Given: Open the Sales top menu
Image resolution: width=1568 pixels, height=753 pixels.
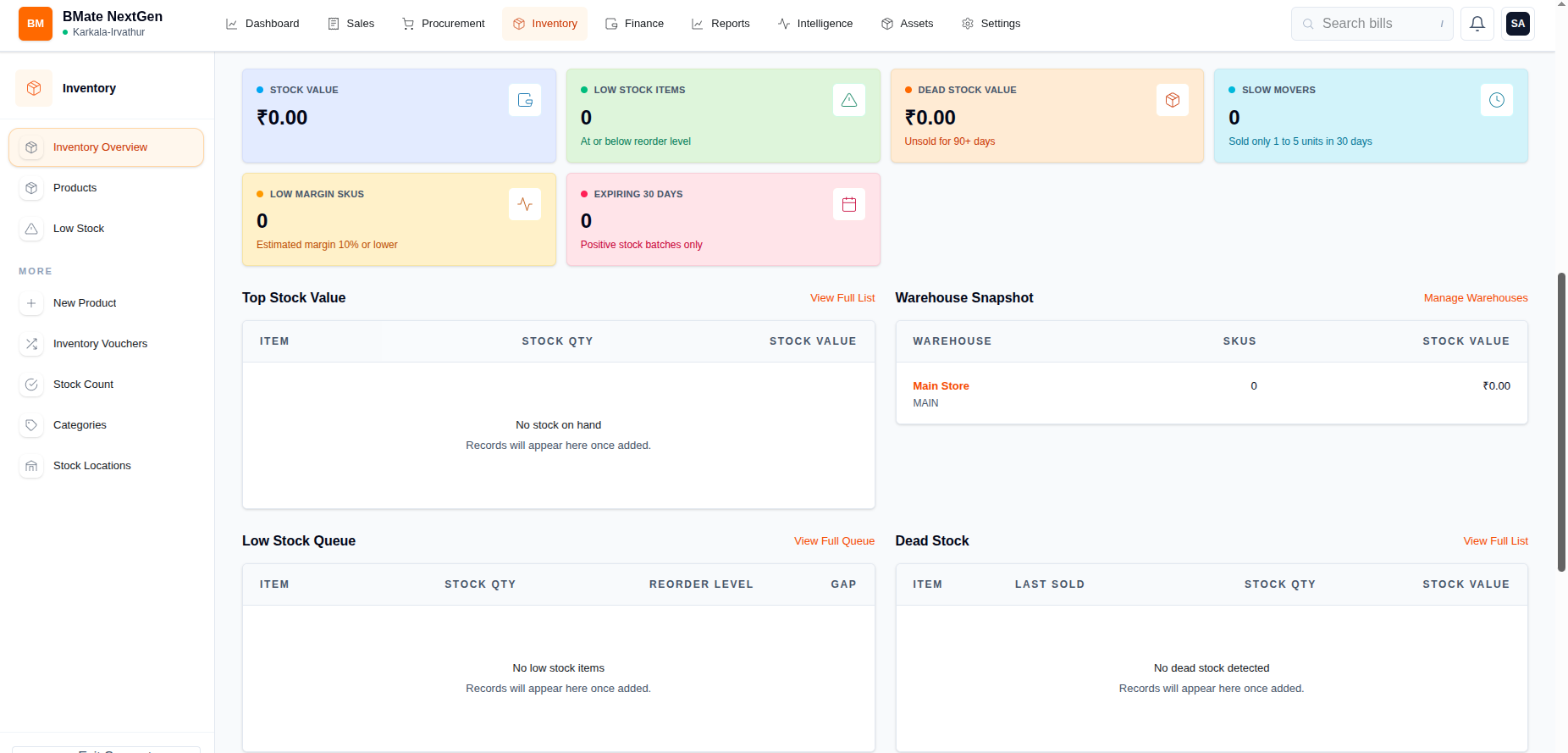Looking at the screenshot, I should click(x=351, y=24).
